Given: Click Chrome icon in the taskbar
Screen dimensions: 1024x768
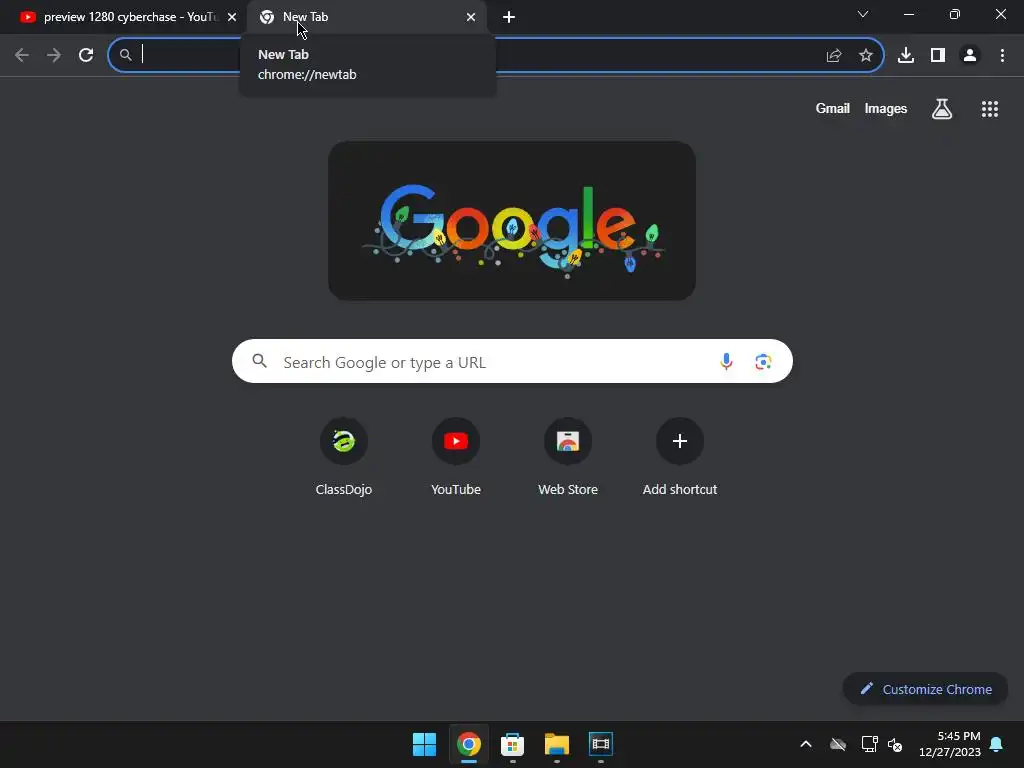Looking at the screenshot, I should coord(468,744).
